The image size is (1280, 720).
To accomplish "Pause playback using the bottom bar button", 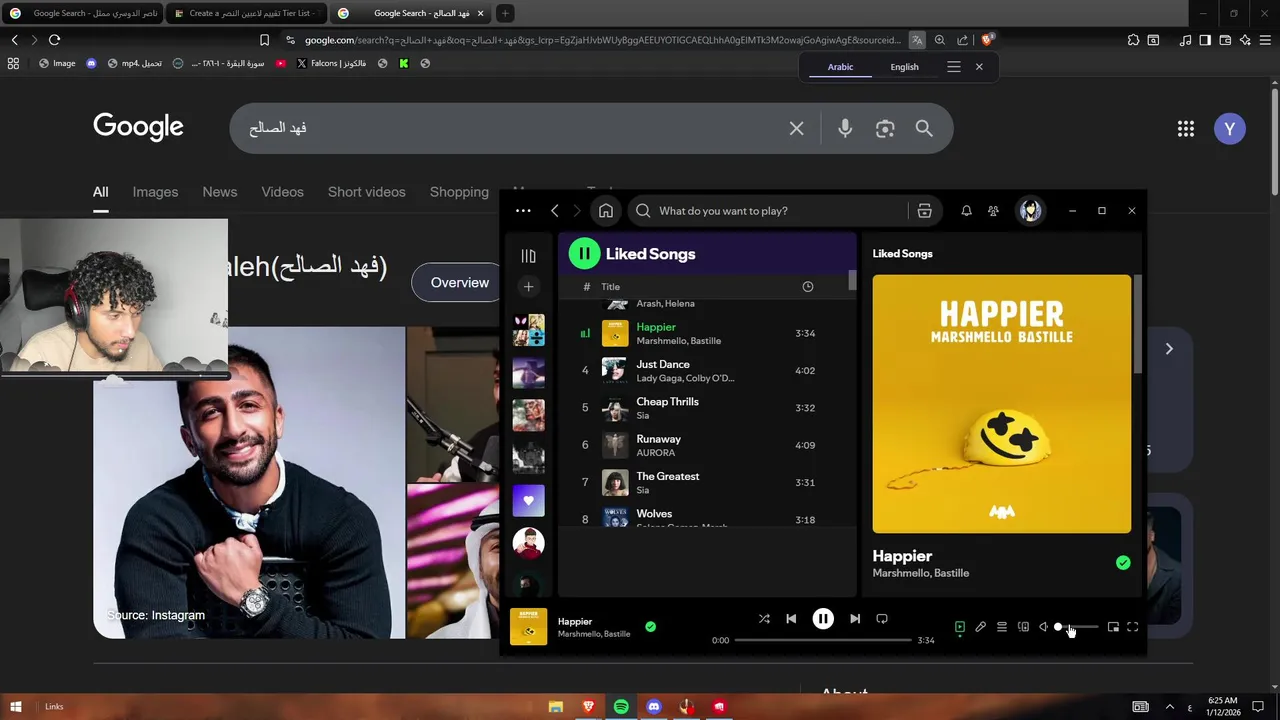I will coord(823,619).
